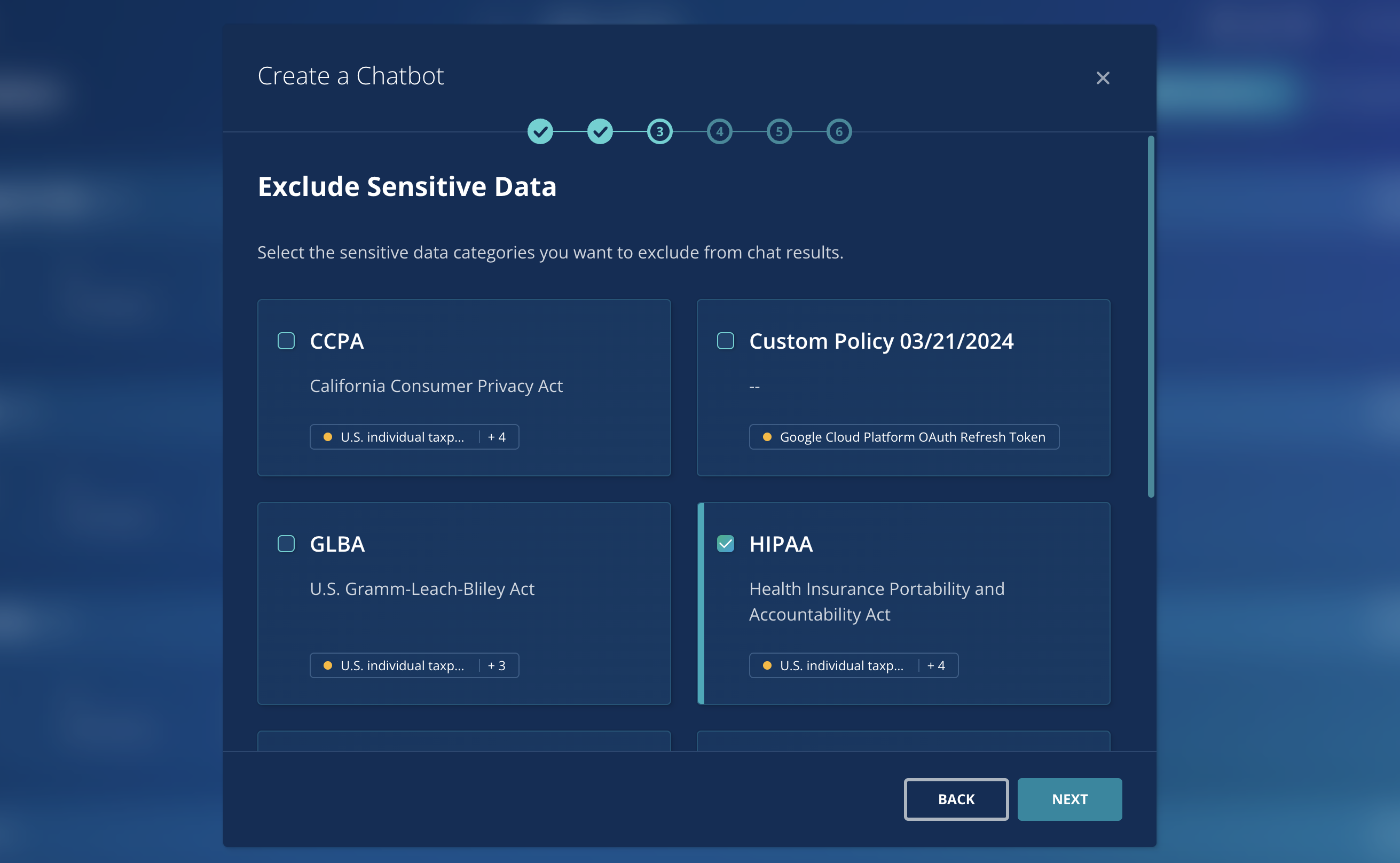Image resolution: width=1400 pixels, height=863 pixels.
Task: Click Google Cloud Platform OAuth Refresh Token tag
Action: [903, 437]
